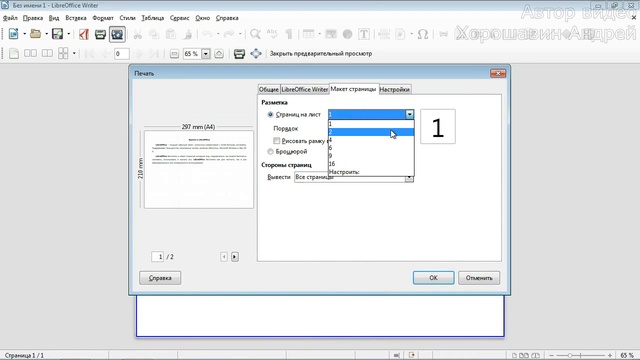
Task: Click print icon in preview toolbar
Action: pyautogui.click(x=239, y=54)
